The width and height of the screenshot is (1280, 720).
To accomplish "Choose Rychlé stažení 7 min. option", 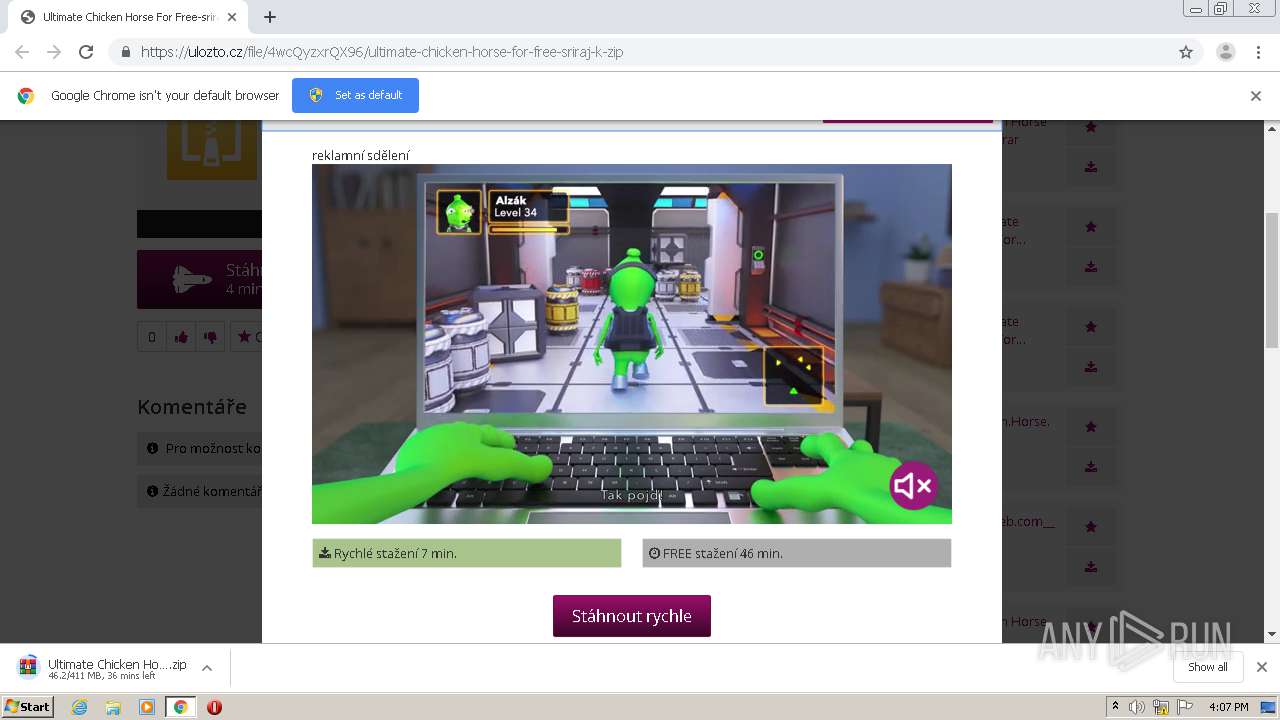I will click(x=467, y=553).
